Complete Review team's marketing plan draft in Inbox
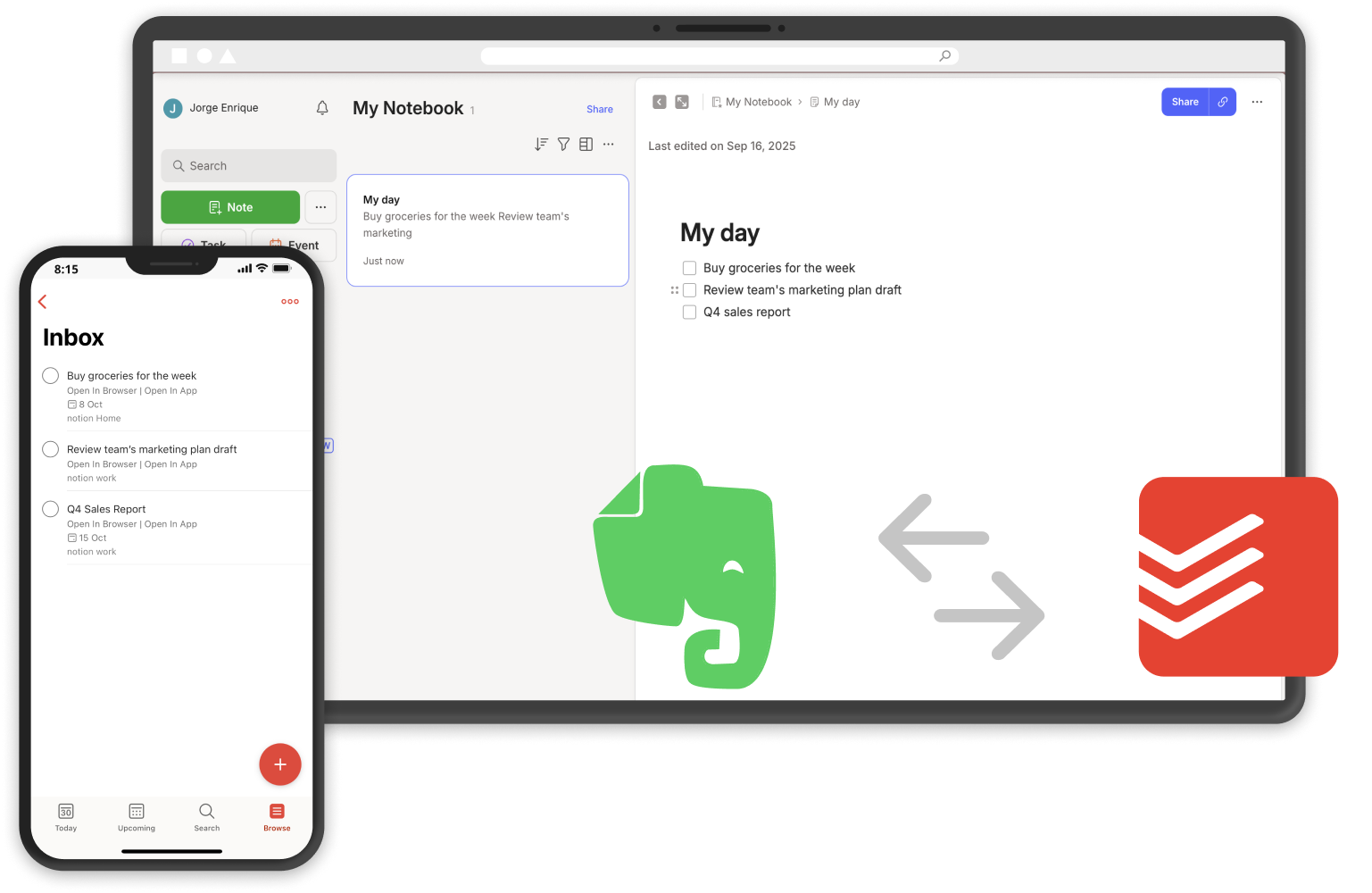This screenshot has width=1372, height=893. [50, 449]
